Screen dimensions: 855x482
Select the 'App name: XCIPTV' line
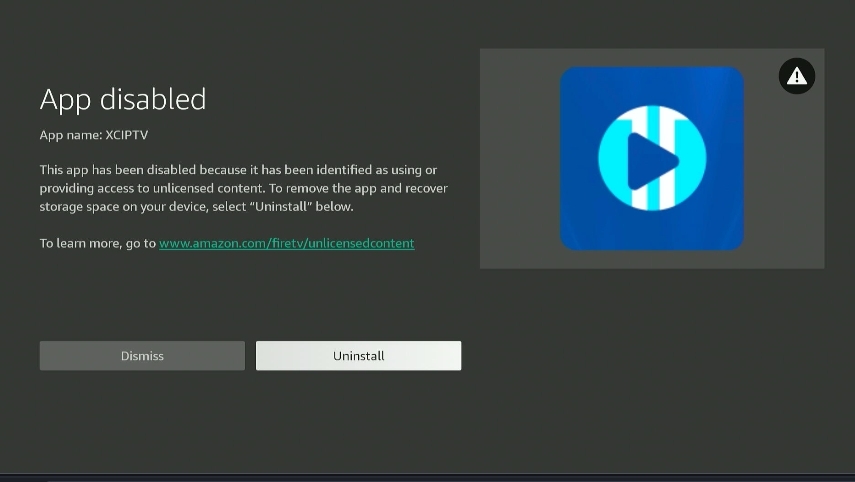click(94, 135)
